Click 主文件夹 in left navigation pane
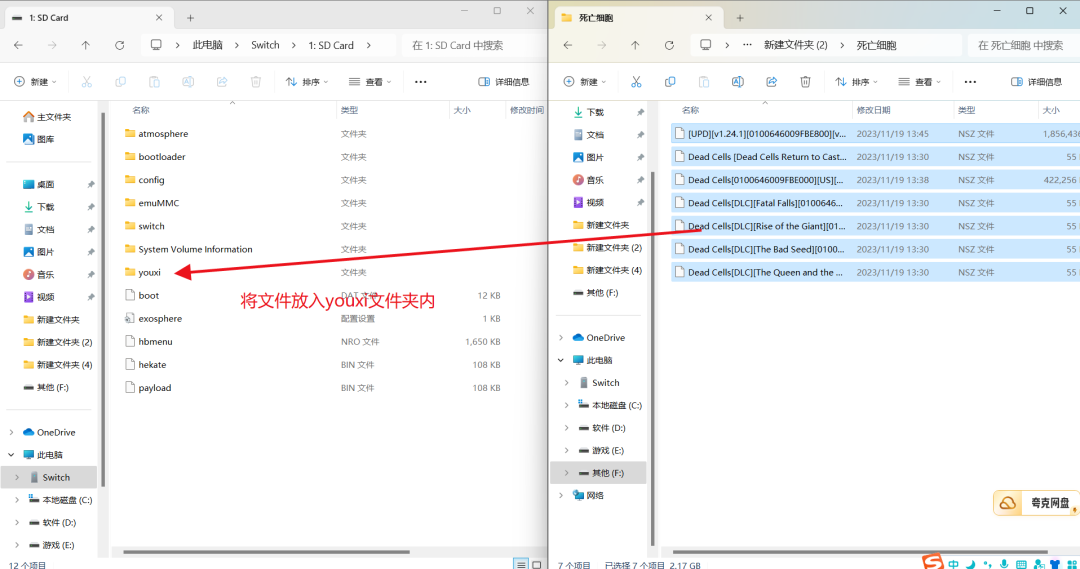Image resolution: width=1080 pixels, height=569 pixels. [x=47, y=117]
